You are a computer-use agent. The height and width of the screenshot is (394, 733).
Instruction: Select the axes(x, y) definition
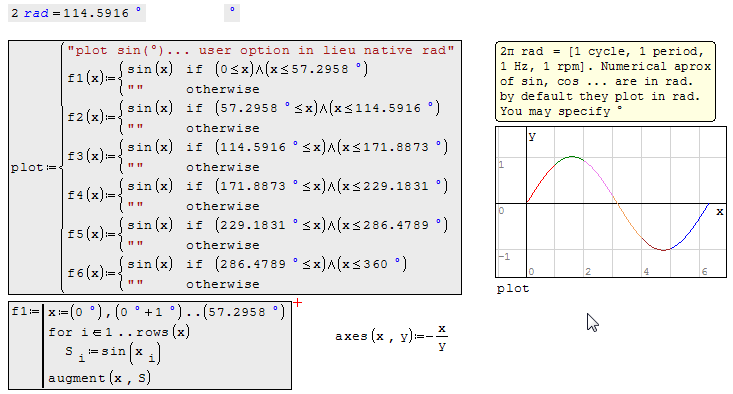pyautogui.click(x=391, y=337)
